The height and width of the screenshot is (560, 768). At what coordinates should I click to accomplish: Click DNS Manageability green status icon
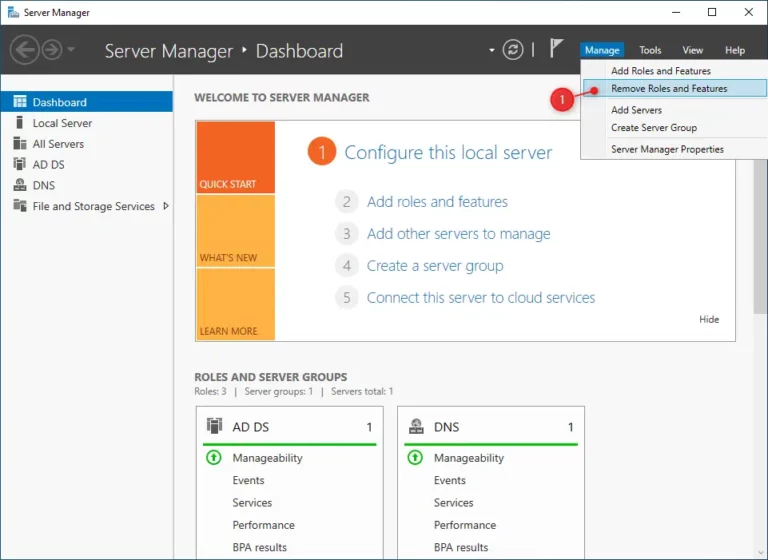[415, 458]
